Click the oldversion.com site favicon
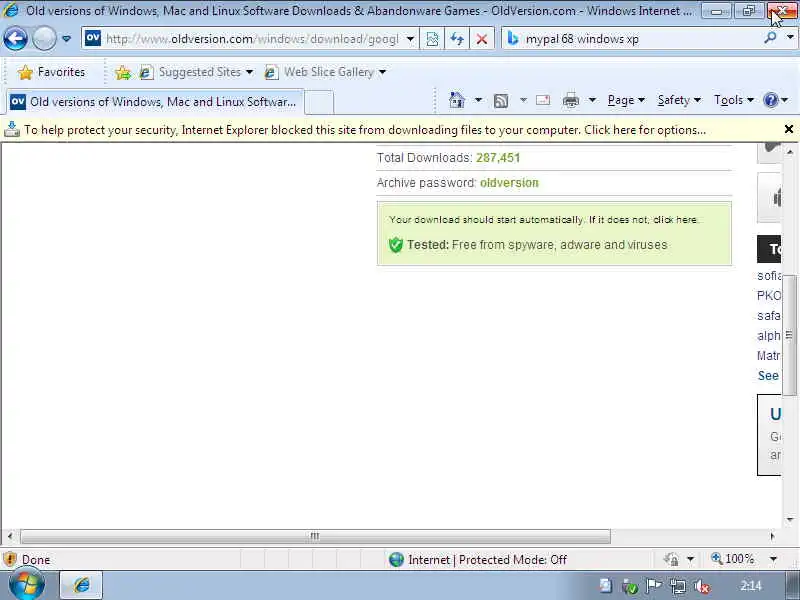Screen dimensions: 800x600 click(x=93, y=38)
